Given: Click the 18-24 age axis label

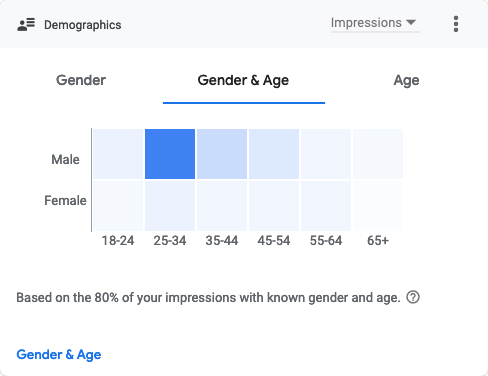Looking at the screenshot, I should pyautogui.click(x=118, y=240).
